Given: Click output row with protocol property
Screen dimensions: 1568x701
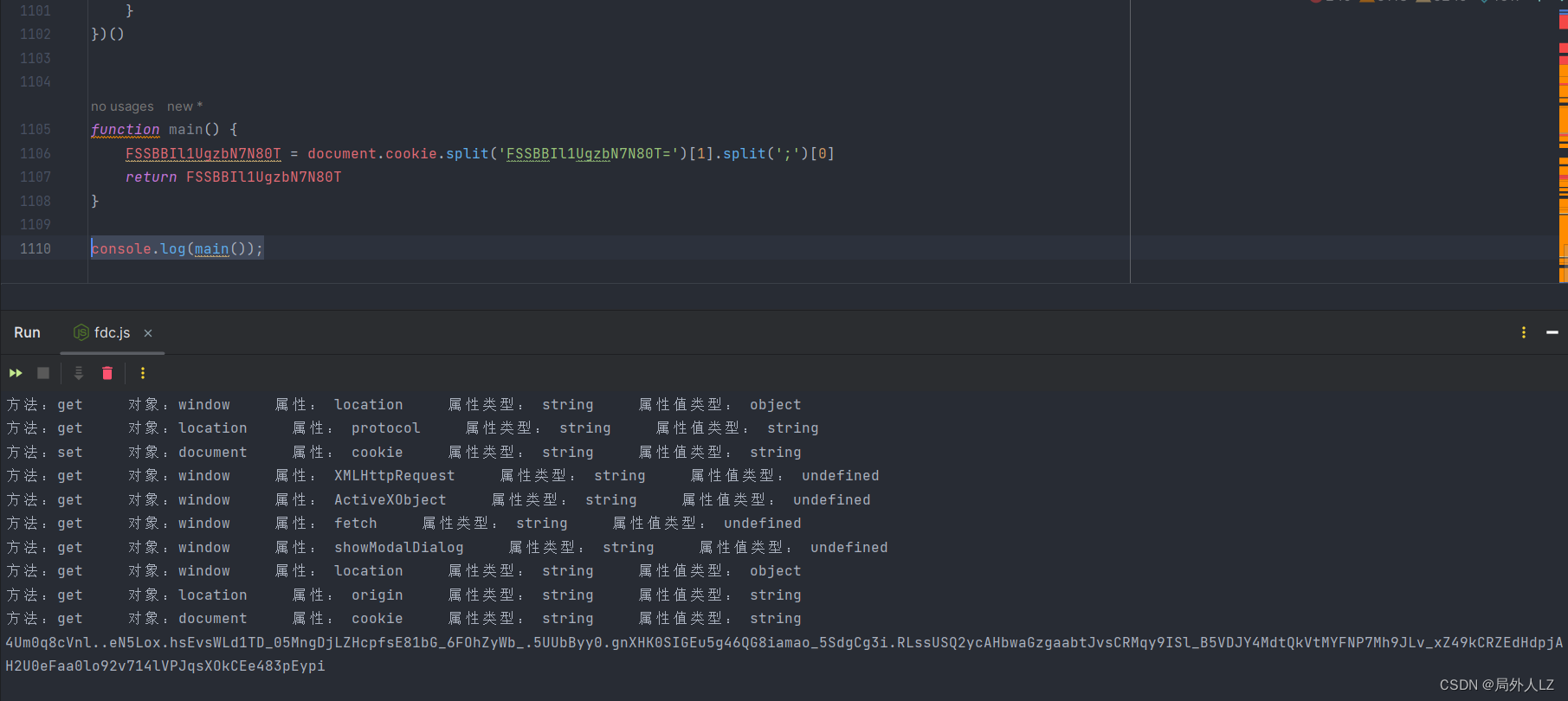Looking at the screenshot, I should 412,428.
